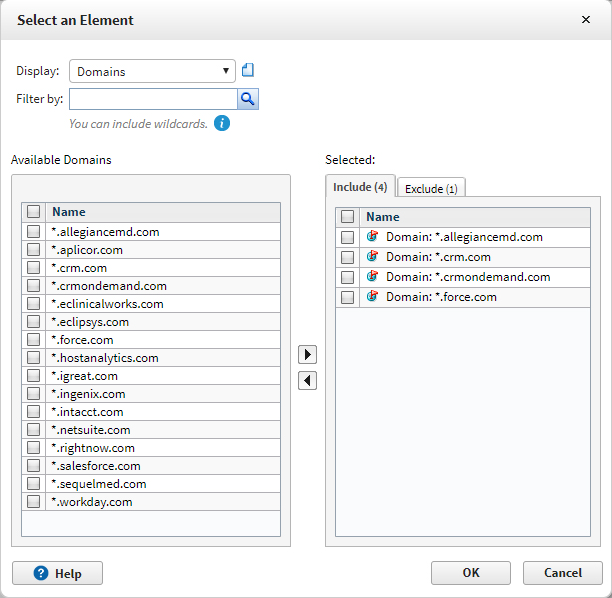Check select-all box in Available Domains header
This screenshot has width=612, height=598.
(x=34, y=212)
